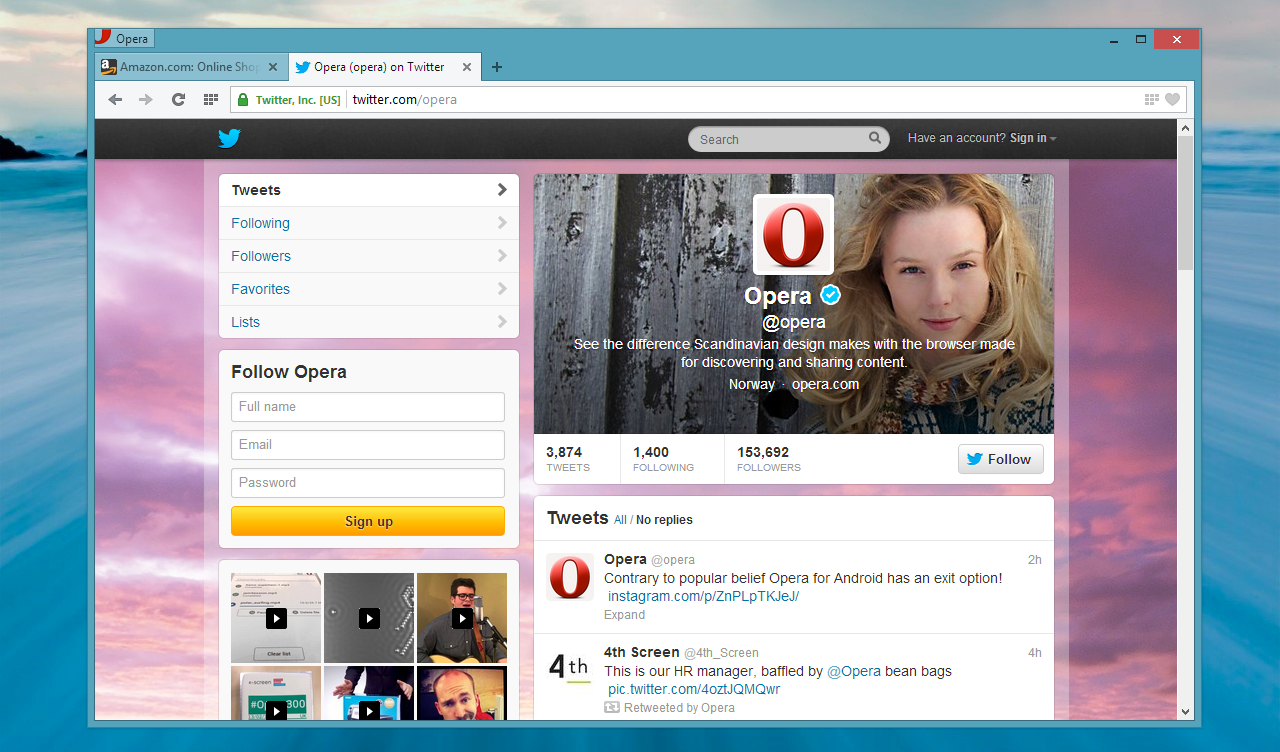Open the instagram.com/p/ZnPLpTKJeJ/ link
The width and height of the screenshot is (1280, 752).
pos(703,596)
